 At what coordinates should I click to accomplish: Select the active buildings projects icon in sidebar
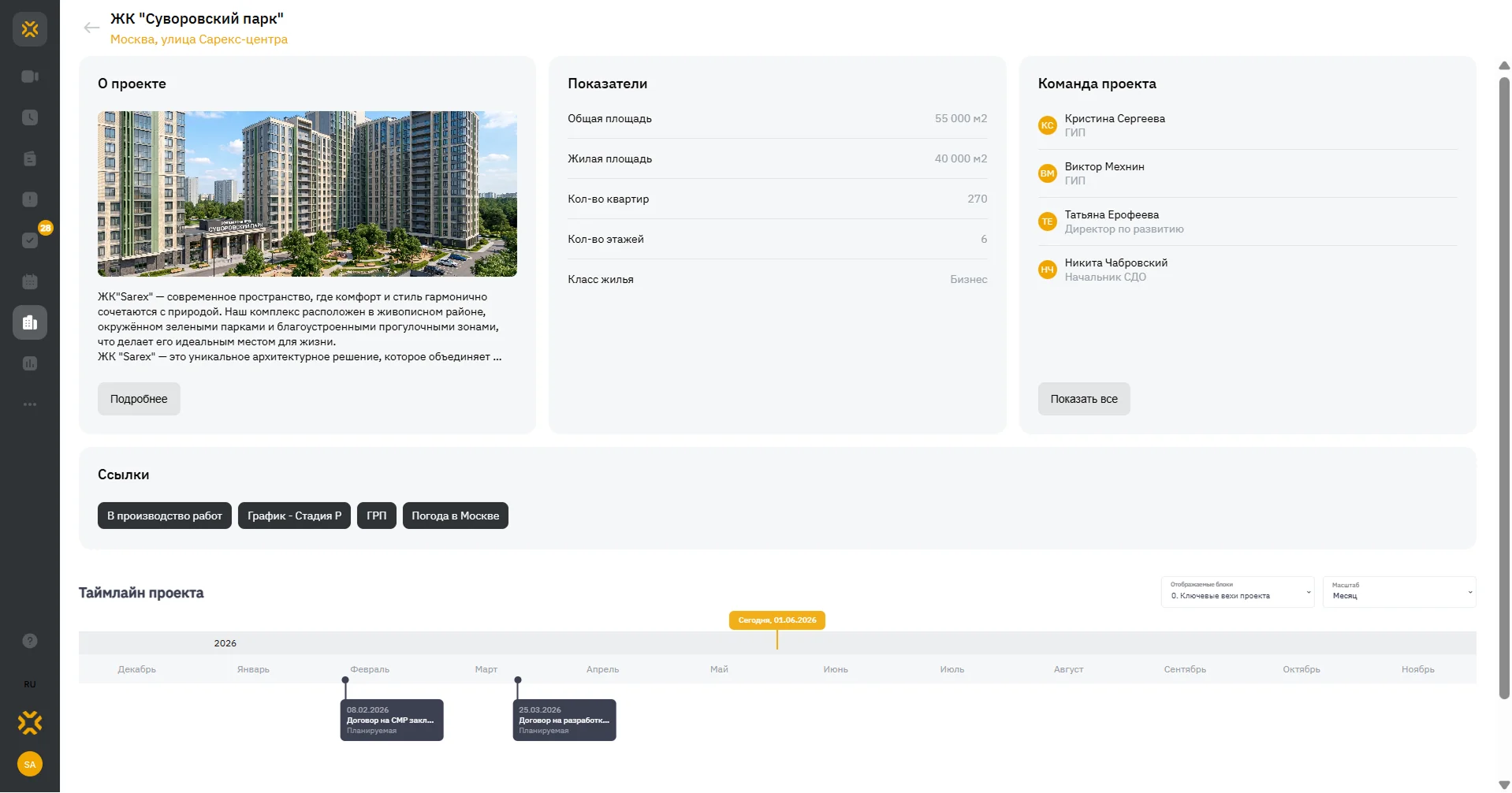[30, 322]
